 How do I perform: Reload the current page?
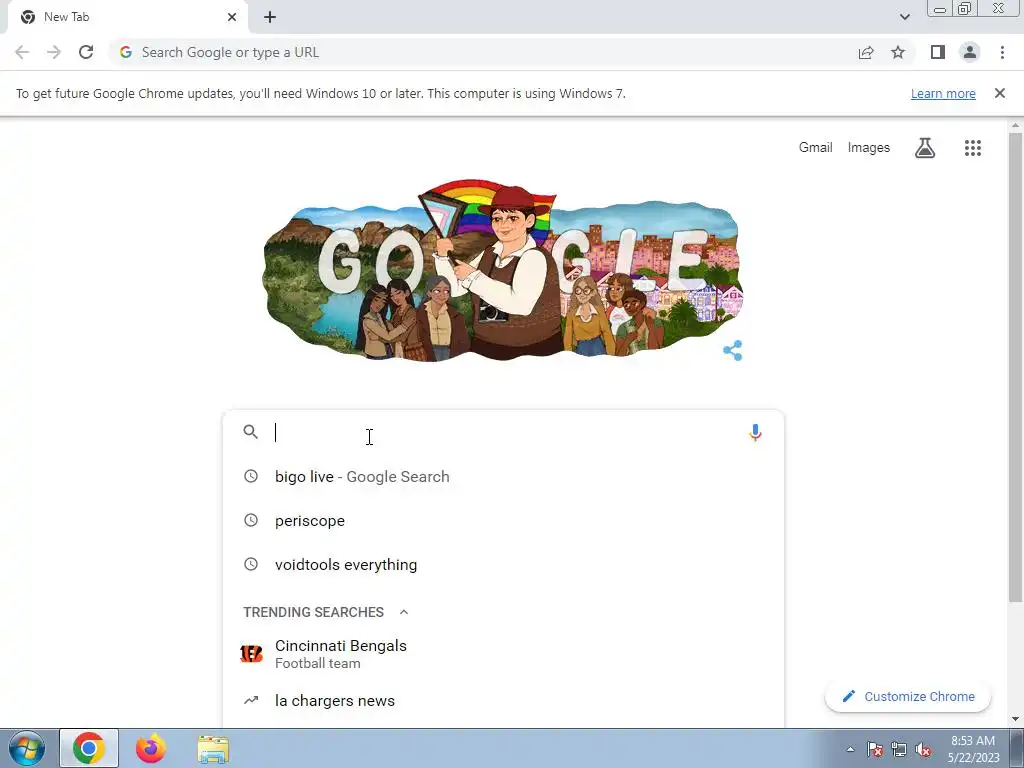(86, 52)
